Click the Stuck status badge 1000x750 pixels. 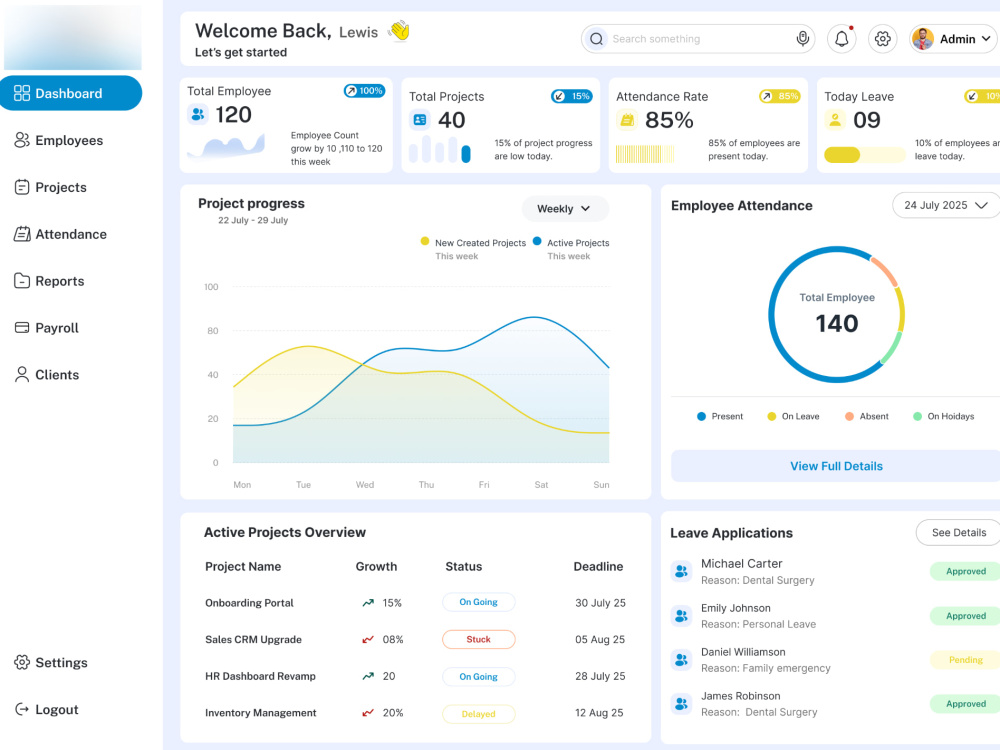tap(478, 639)
